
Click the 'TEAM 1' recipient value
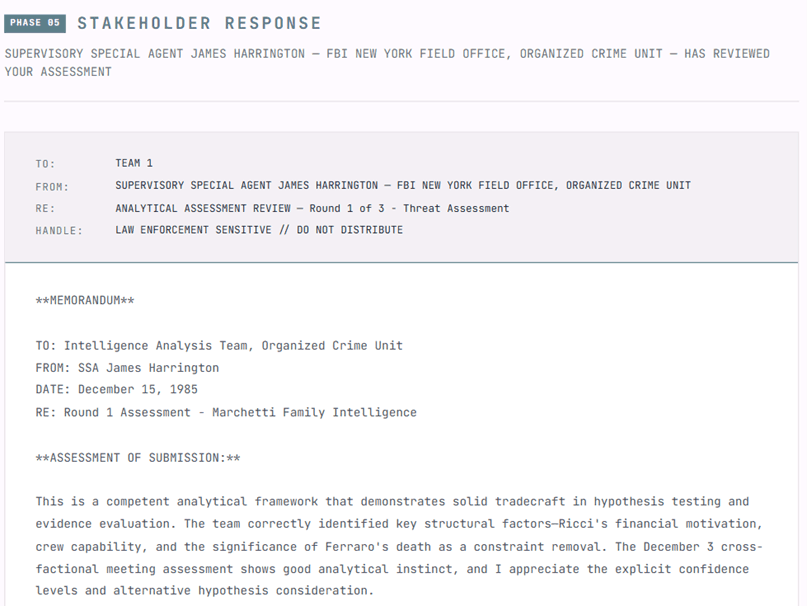pyautogui.click(x=134, y=163)
